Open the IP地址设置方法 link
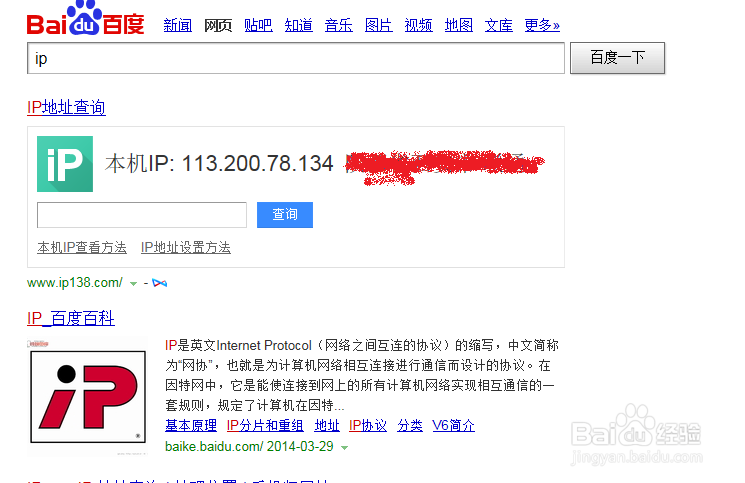Image resolution: width=745 pixels, height=483 pixels. tap(186, 247)
